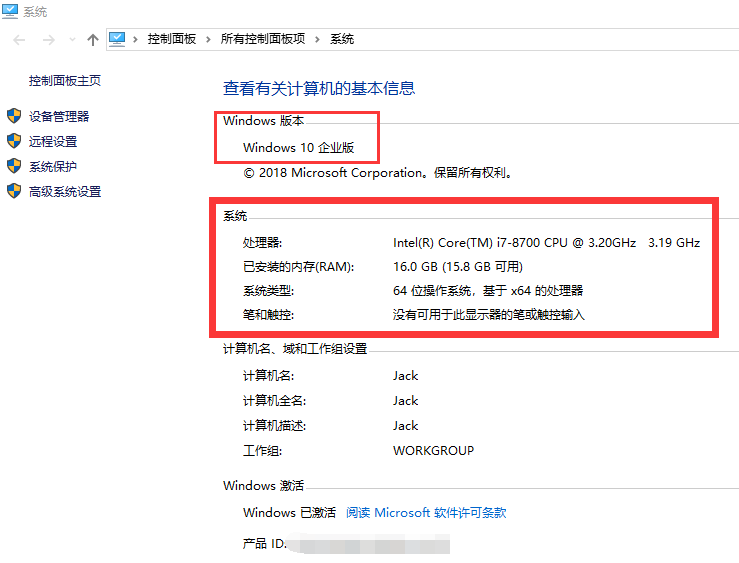This screenshot has height=563, width=739.
Task: Expand chevron before 控制面板 in breadcrumb
Action: coord(135,40)
